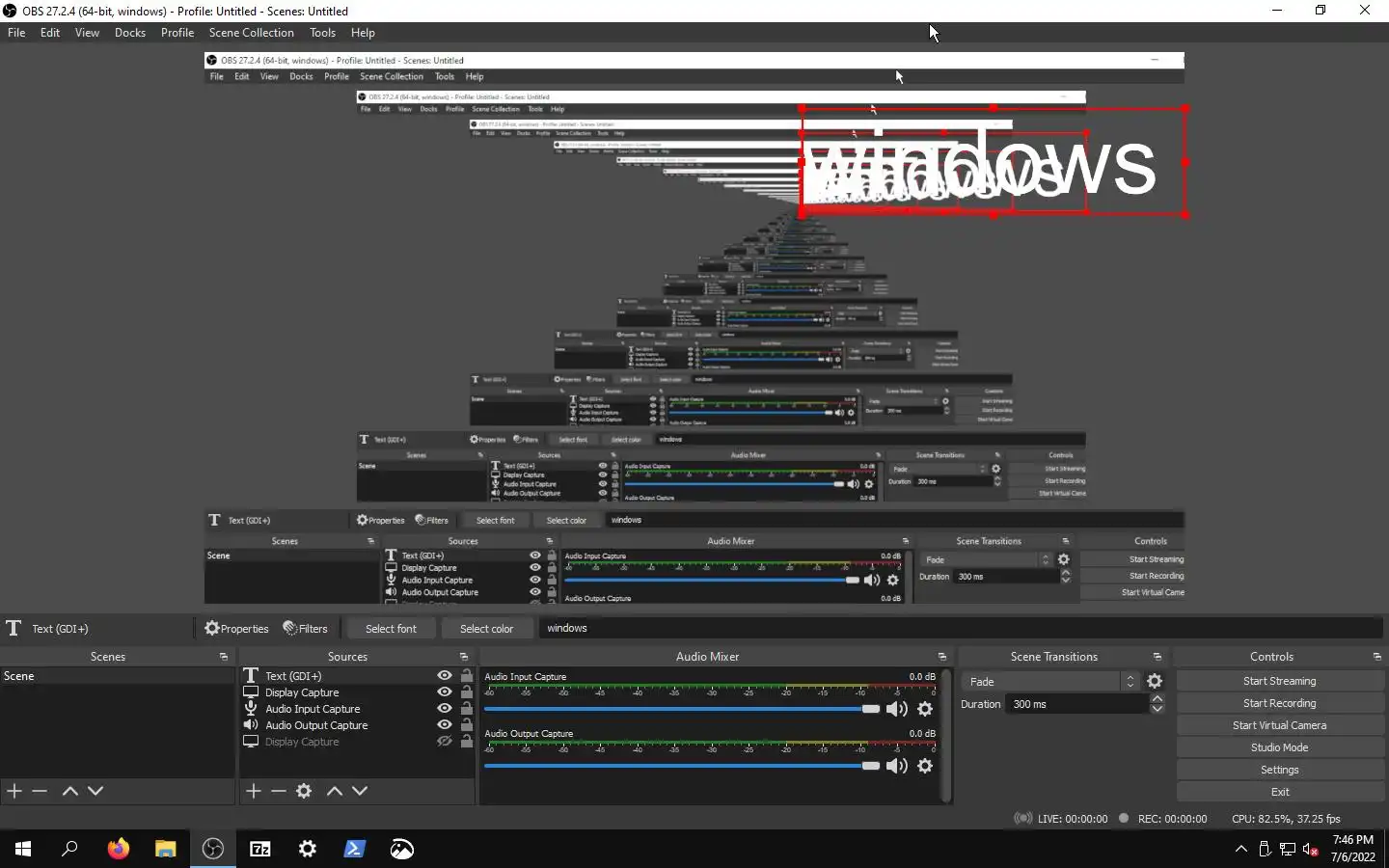Open File Explorer from the taskbar
This screenshot has width=1389, height=868.
click(165, 849)
